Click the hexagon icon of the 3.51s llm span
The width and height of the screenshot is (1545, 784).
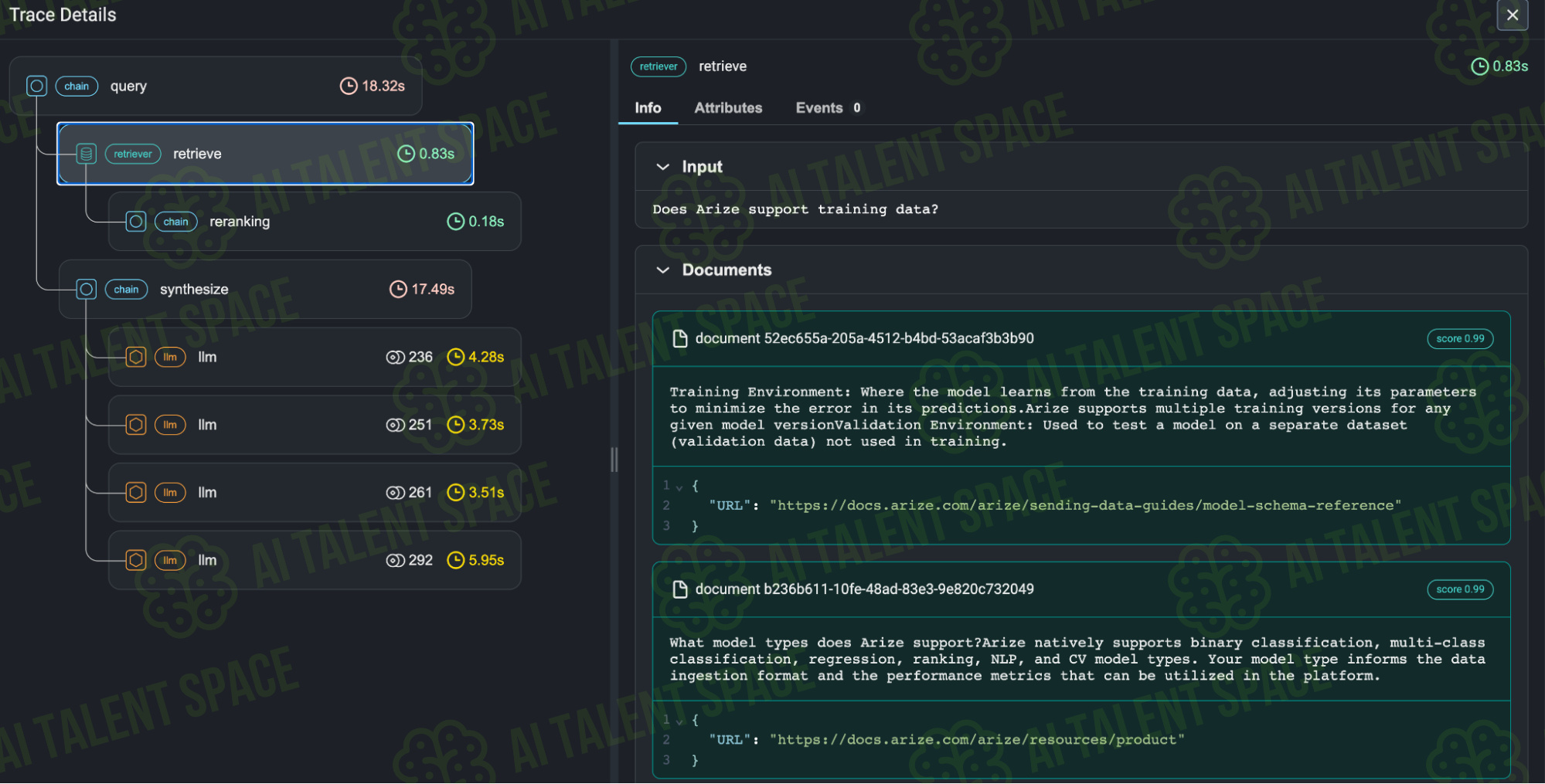pos(136,493)
